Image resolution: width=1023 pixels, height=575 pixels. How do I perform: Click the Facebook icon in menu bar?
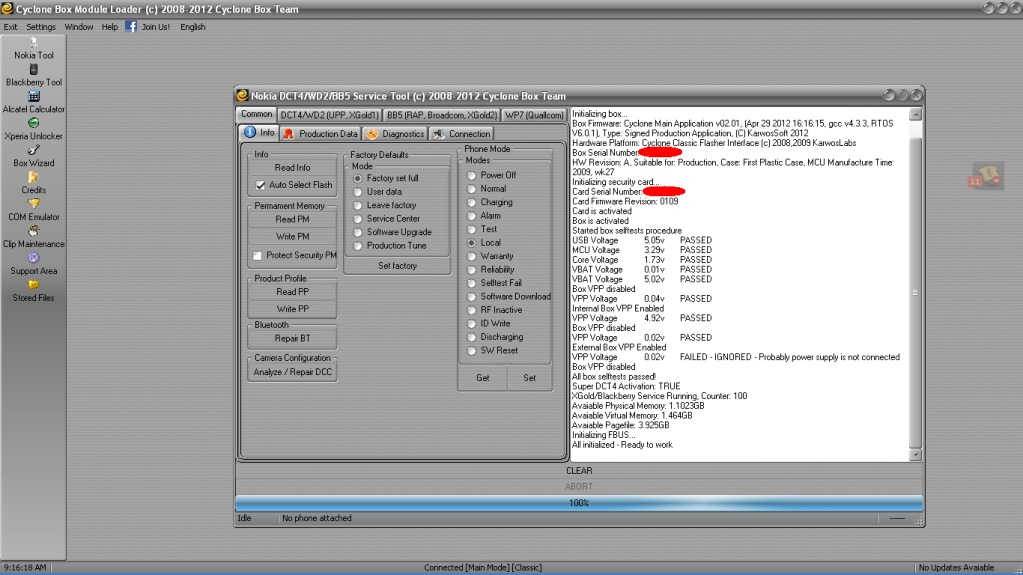[131, 27]
